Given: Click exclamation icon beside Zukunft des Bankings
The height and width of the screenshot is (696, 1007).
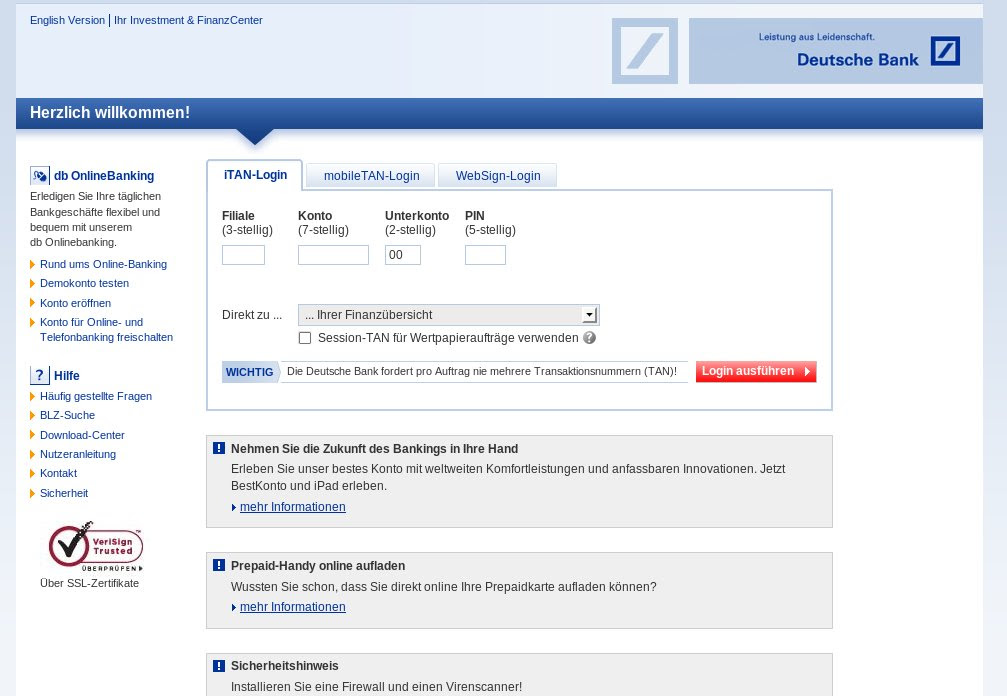Looking at the screenshot, I should (219, 448).
